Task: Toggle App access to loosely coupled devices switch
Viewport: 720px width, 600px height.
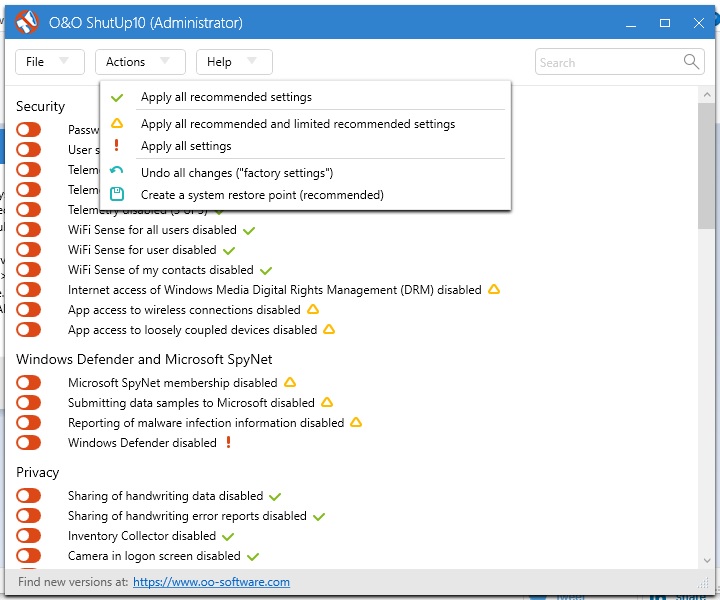Action: click(28, 330)
